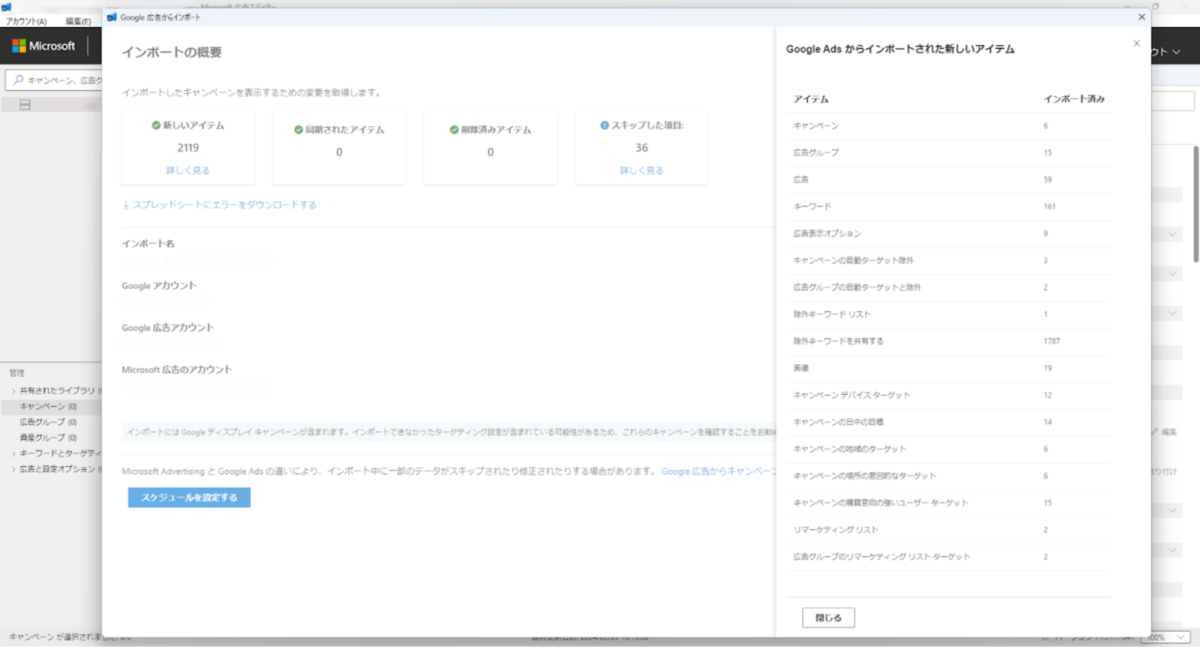Click the スケジュールを設定する button
Screen dimensions: 1200x647
click(x=189, y=497)
